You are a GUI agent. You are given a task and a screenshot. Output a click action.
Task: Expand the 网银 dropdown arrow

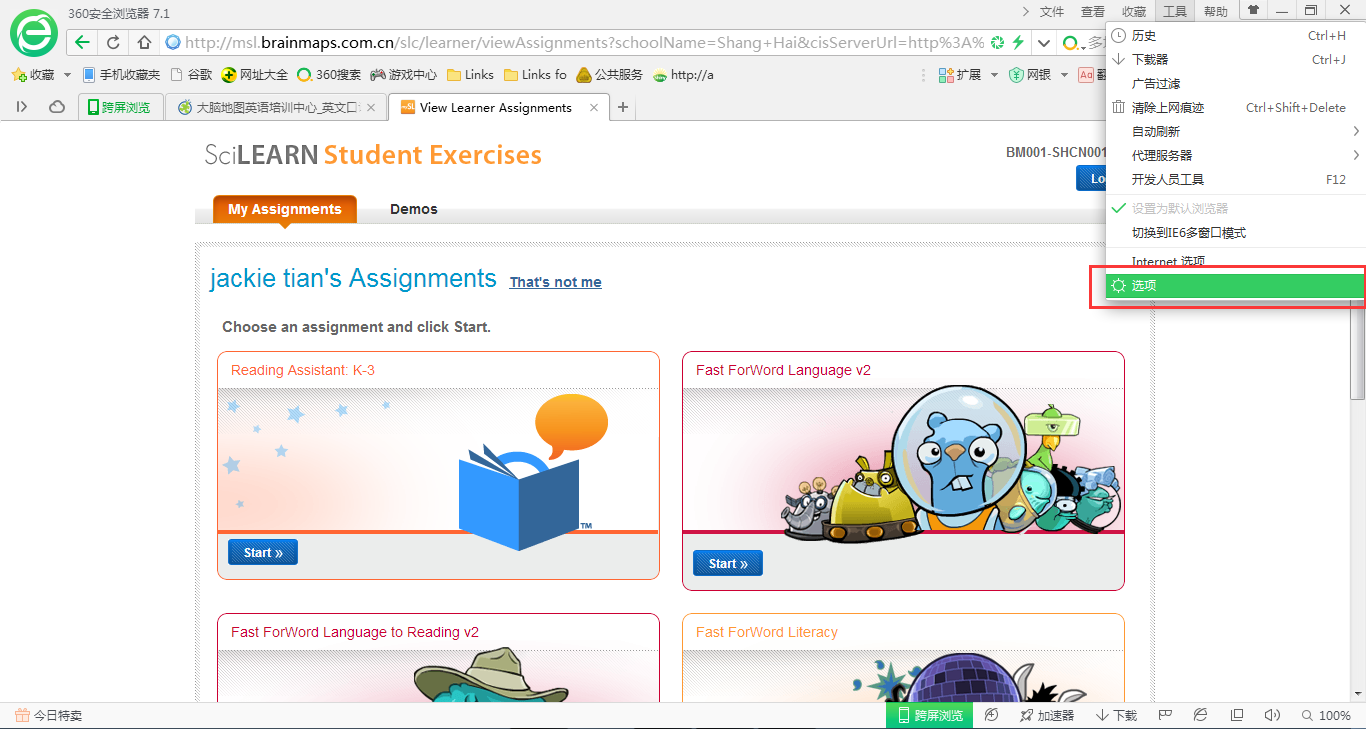coord(1064,75)
